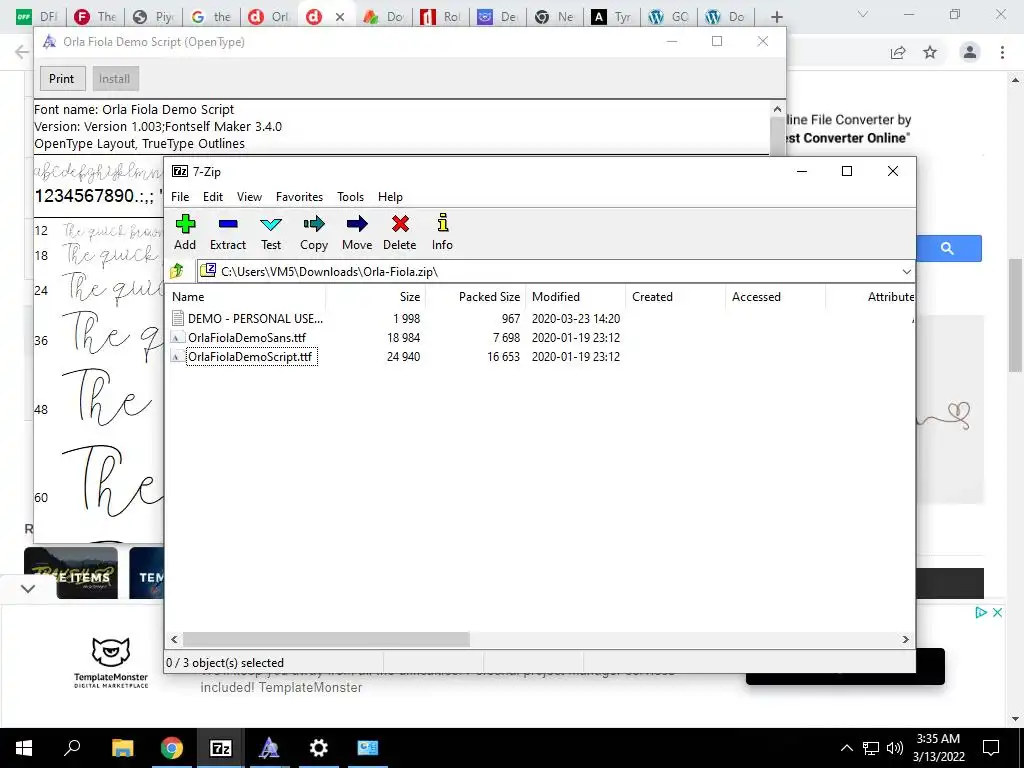The width and height of the screenshot is (1024, 768).
Task: Open Windows Start menu
Action: (24, 748)
